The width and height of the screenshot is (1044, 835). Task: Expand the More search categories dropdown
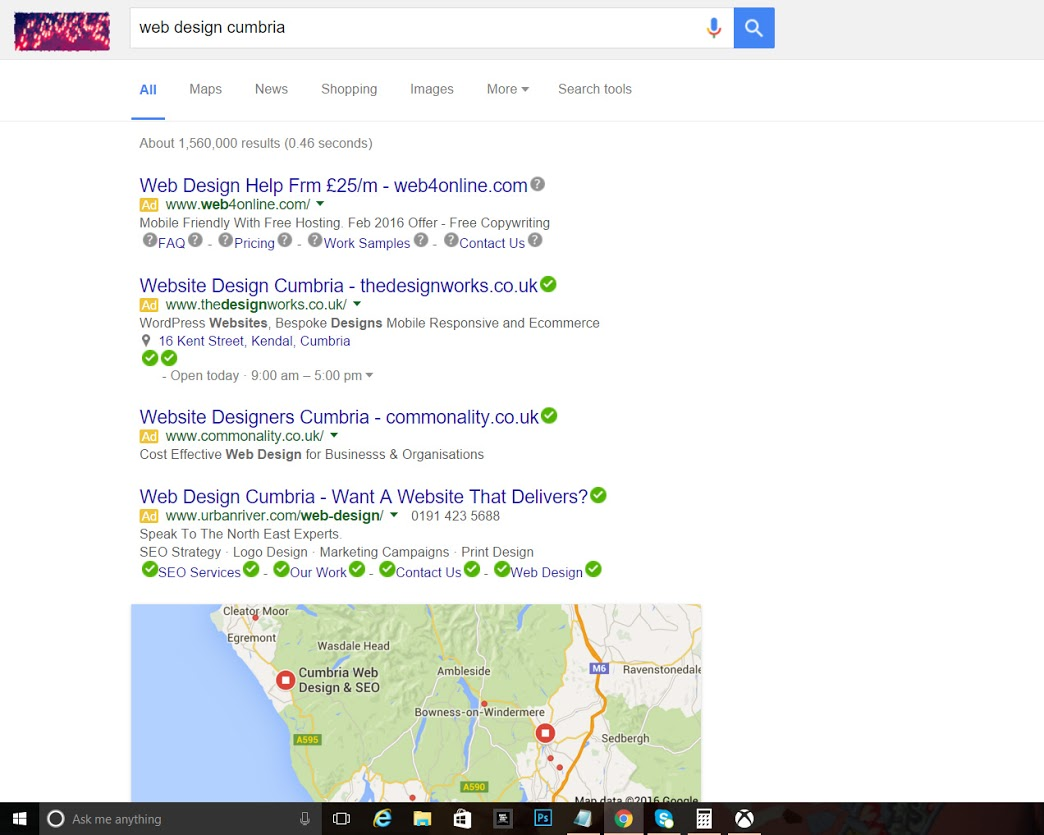tap(507, 89)
